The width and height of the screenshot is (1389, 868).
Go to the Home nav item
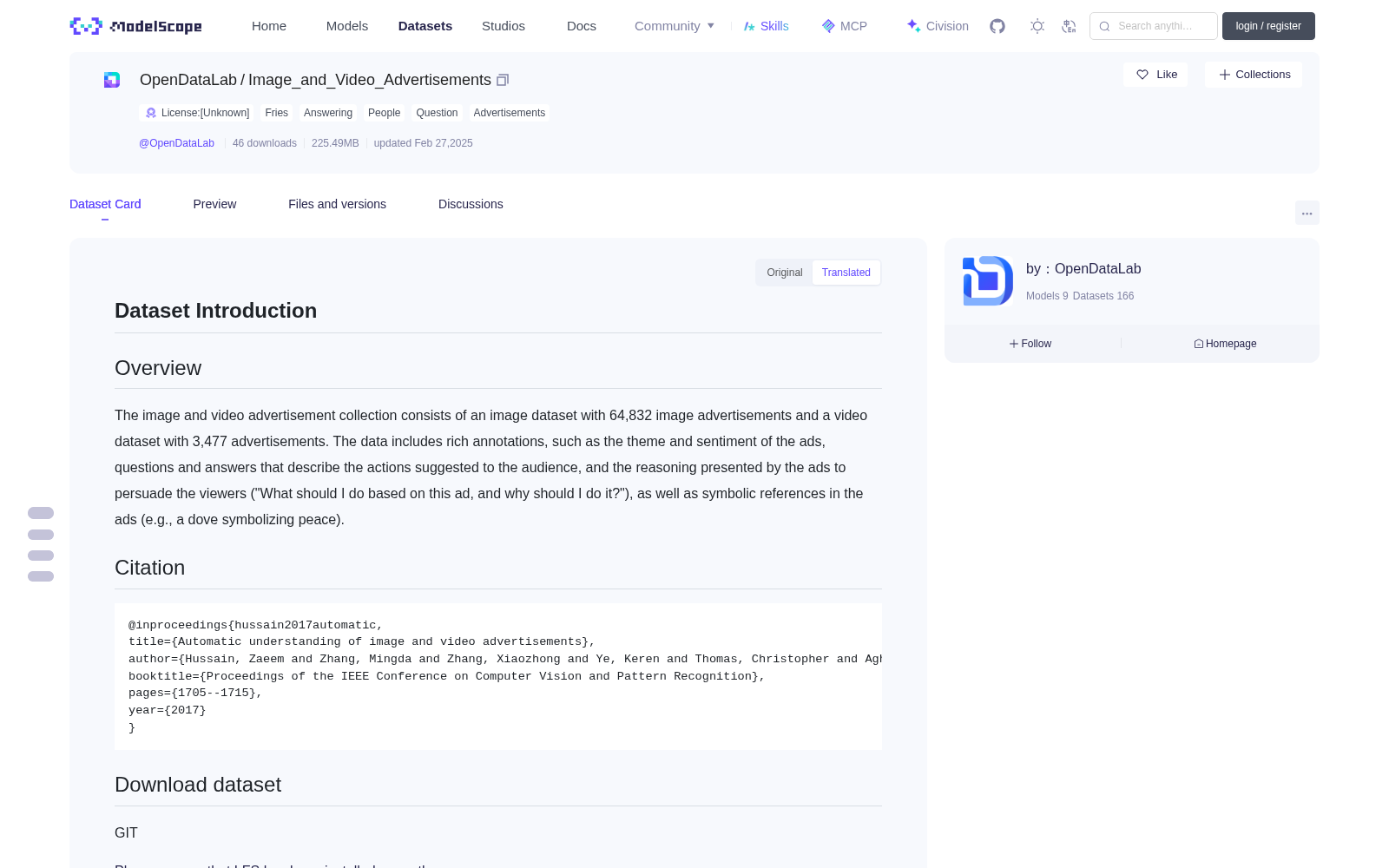pos(269,26)
